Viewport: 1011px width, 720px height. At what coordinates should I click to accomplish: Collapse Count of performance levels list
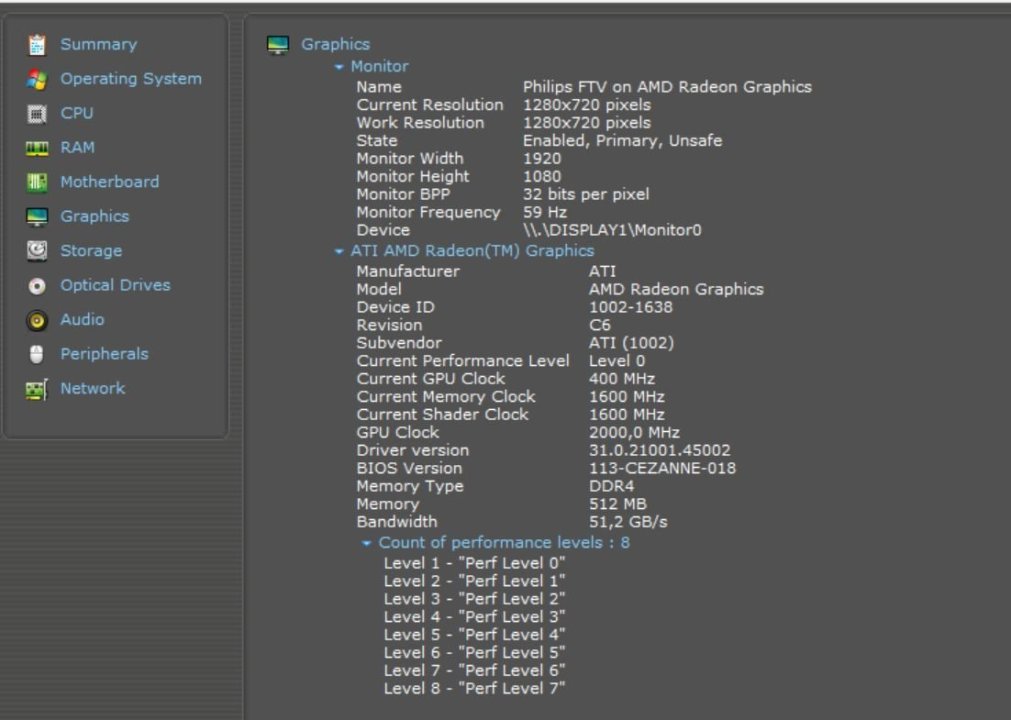[367, 544]
